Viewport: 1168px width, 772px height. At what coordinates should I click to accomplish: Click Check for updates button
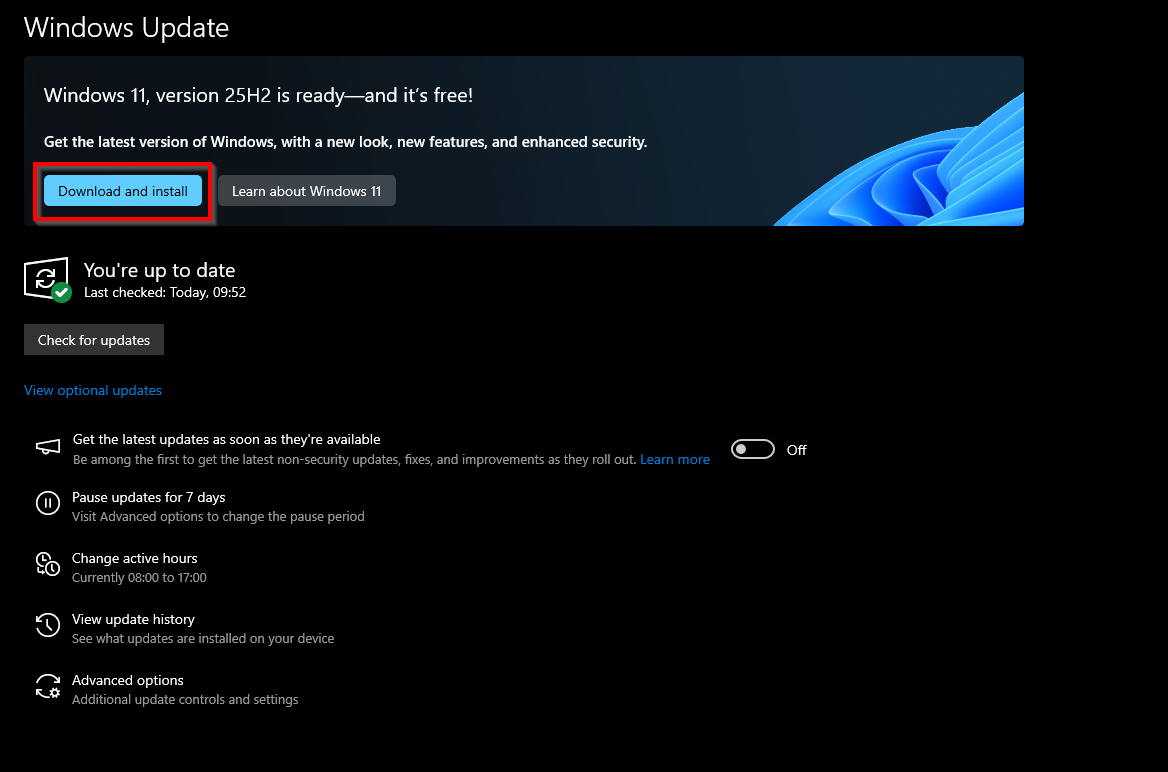coord(94,340)
